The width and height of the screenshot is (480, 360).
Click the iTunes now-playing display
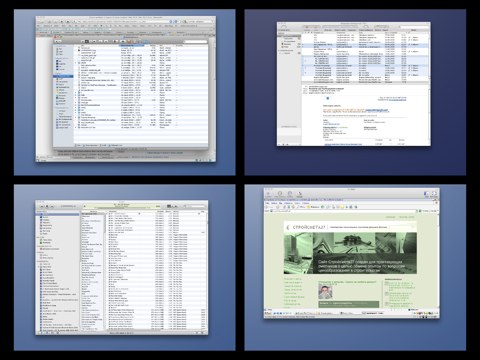123,206
